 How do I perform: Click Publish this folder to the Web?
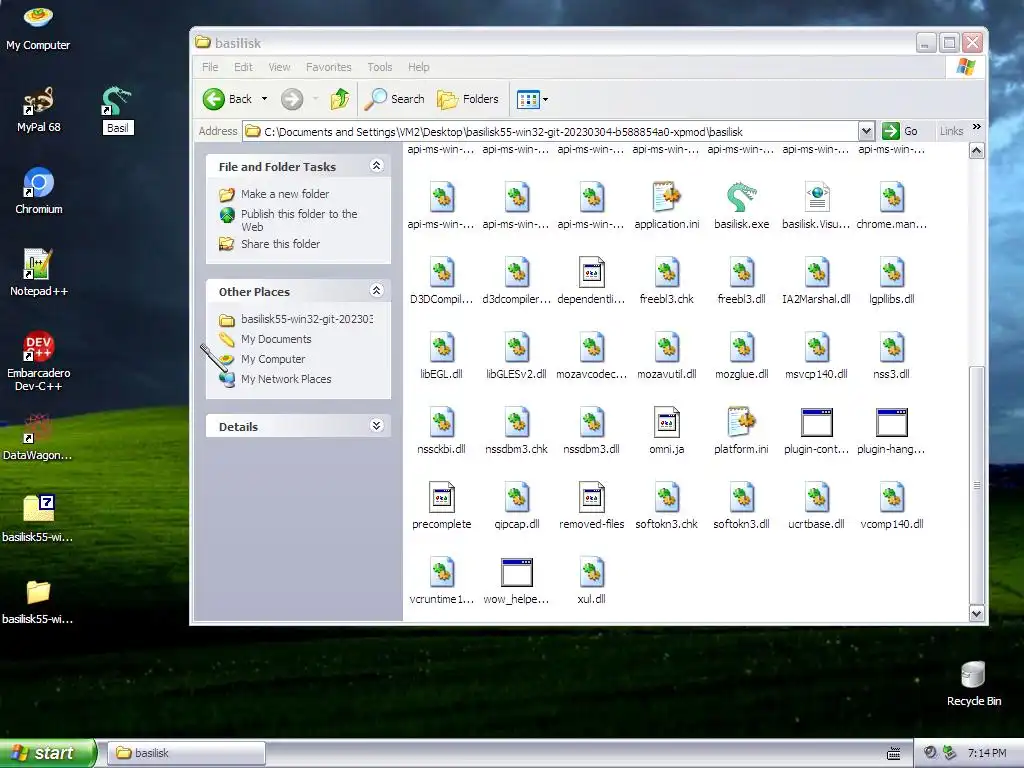point(299,220)
